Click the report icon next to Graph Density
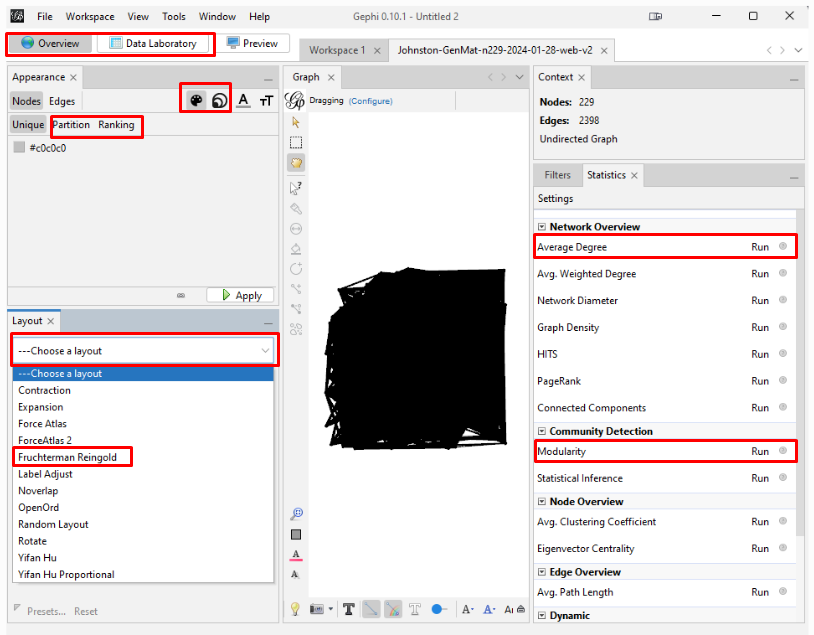 pos(783,327)
